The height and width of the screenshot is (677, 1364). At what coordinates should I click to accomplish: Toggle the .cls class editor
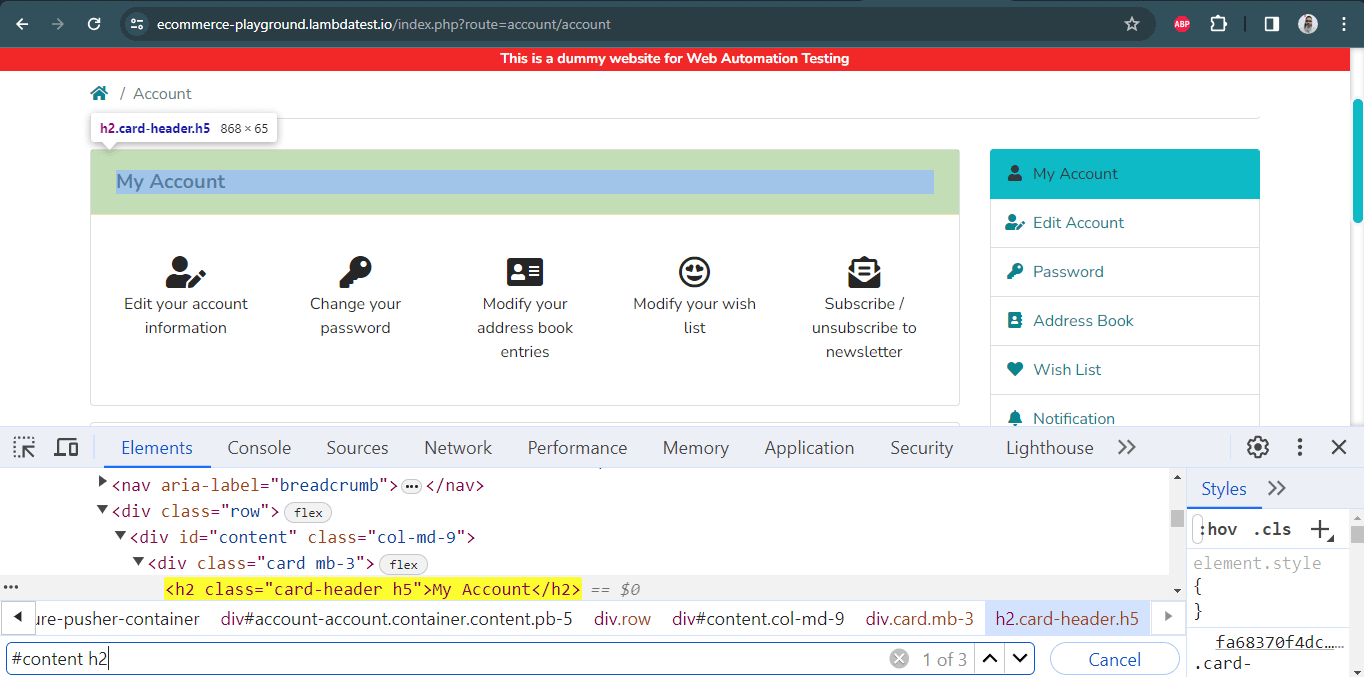[1272, 529]
